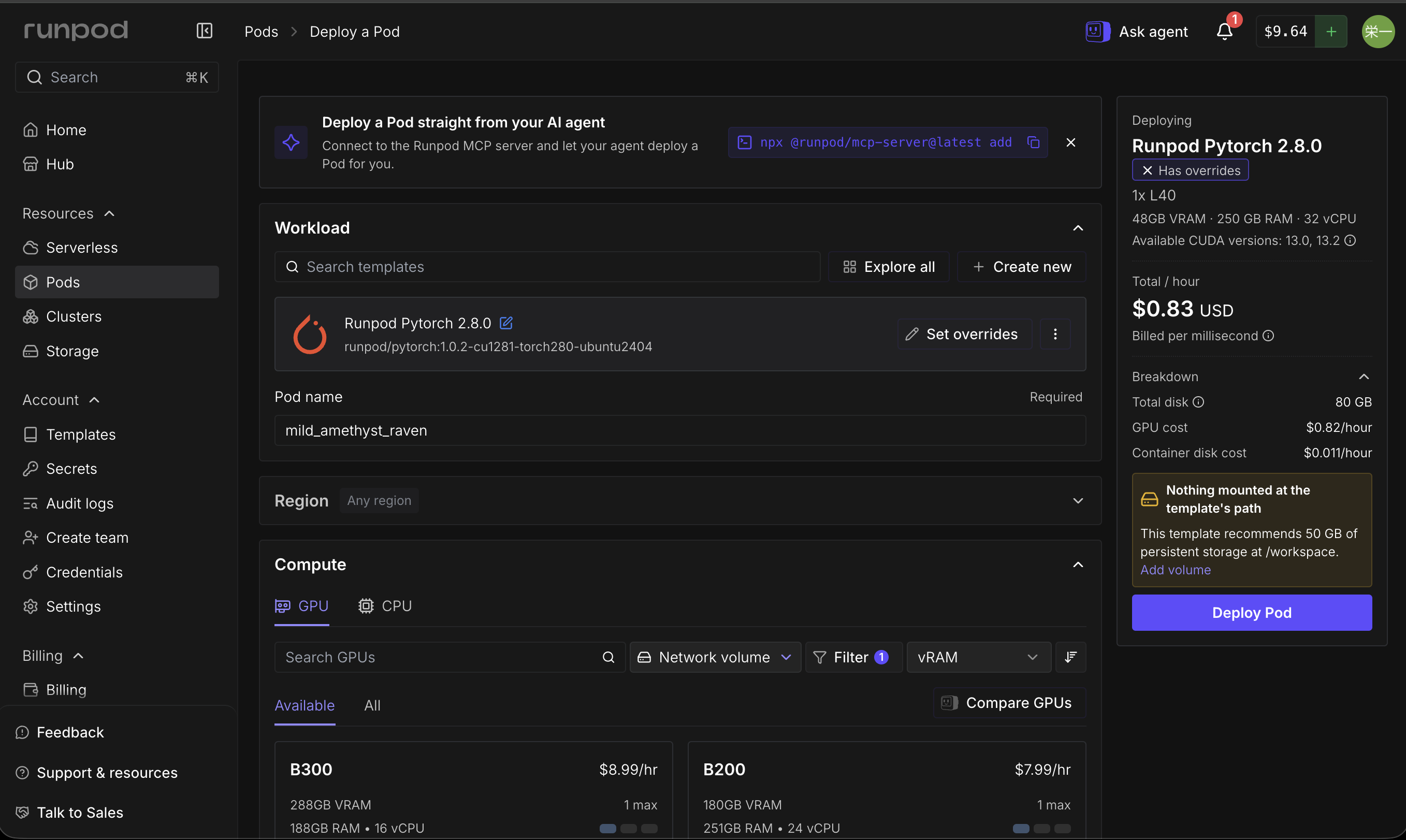The image size is (1406, 840).
Task: Select the B300 GPU card
Action: pyautogui.click(x=473, y=790)
